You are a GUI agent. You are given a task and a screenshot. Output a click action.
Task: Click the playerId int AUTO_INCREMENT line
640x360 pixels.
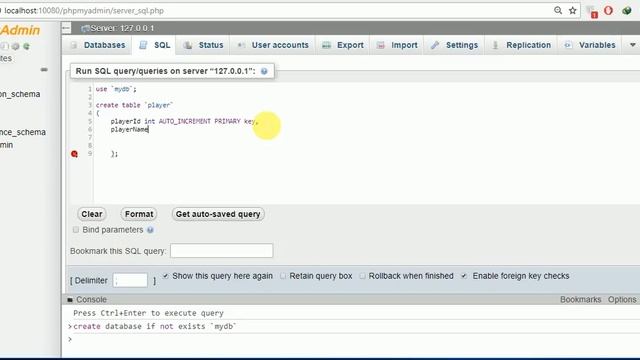pos(184,121)
